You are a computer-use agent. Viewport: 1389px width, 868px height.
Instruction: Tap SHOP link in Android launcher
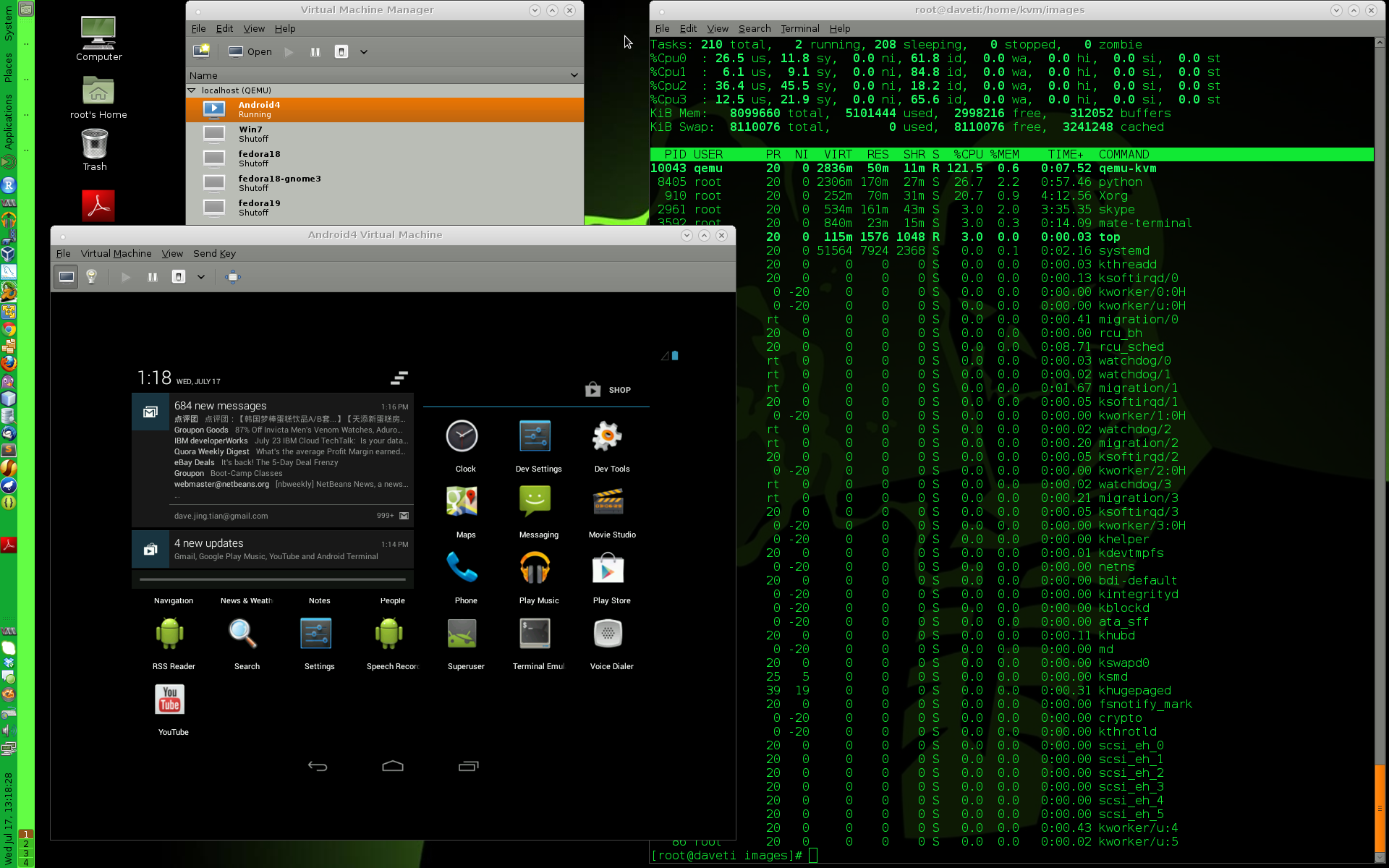click(x=608, y=390)
